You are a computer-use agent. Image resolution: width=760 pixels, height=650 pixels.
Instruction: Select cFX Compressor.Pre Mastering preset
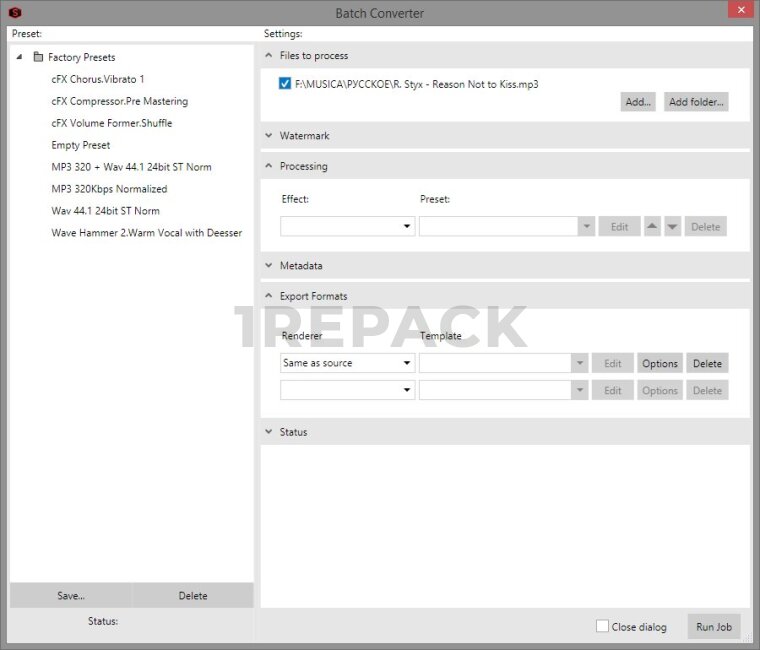click(119, 101)
